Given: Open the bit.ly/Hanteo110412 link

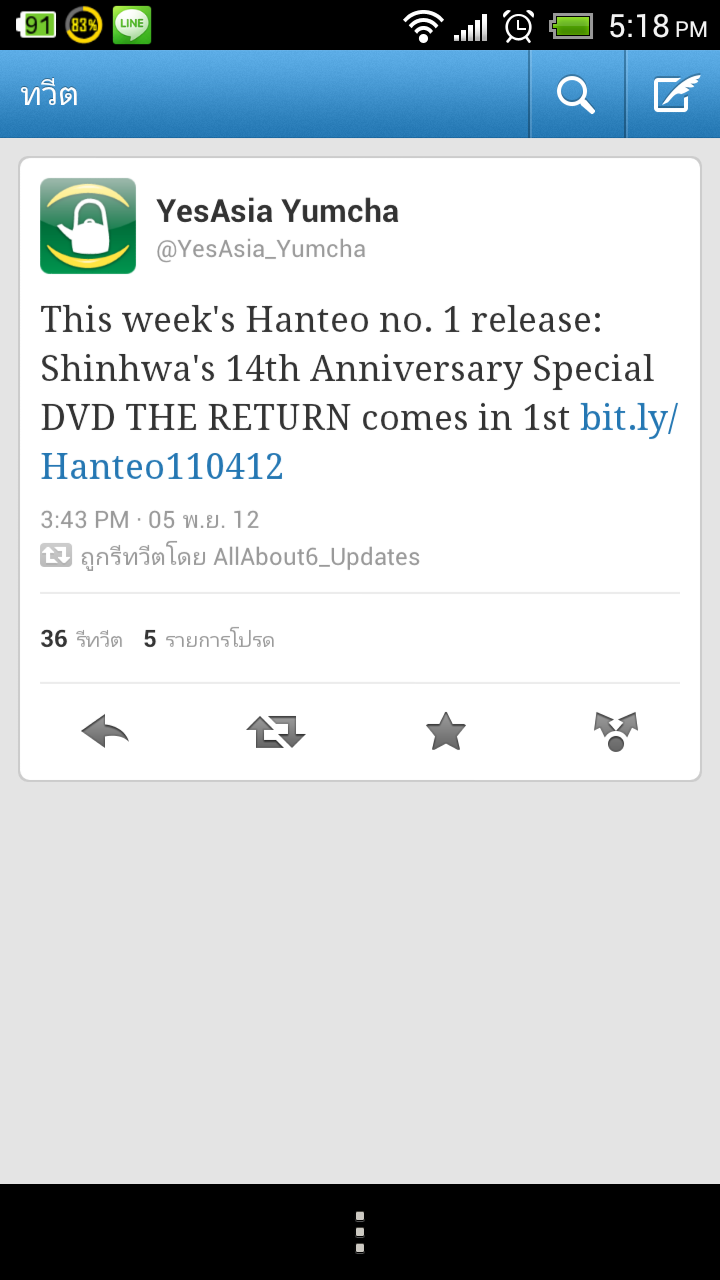Looking at the screenshot, I should pos(360,441).
